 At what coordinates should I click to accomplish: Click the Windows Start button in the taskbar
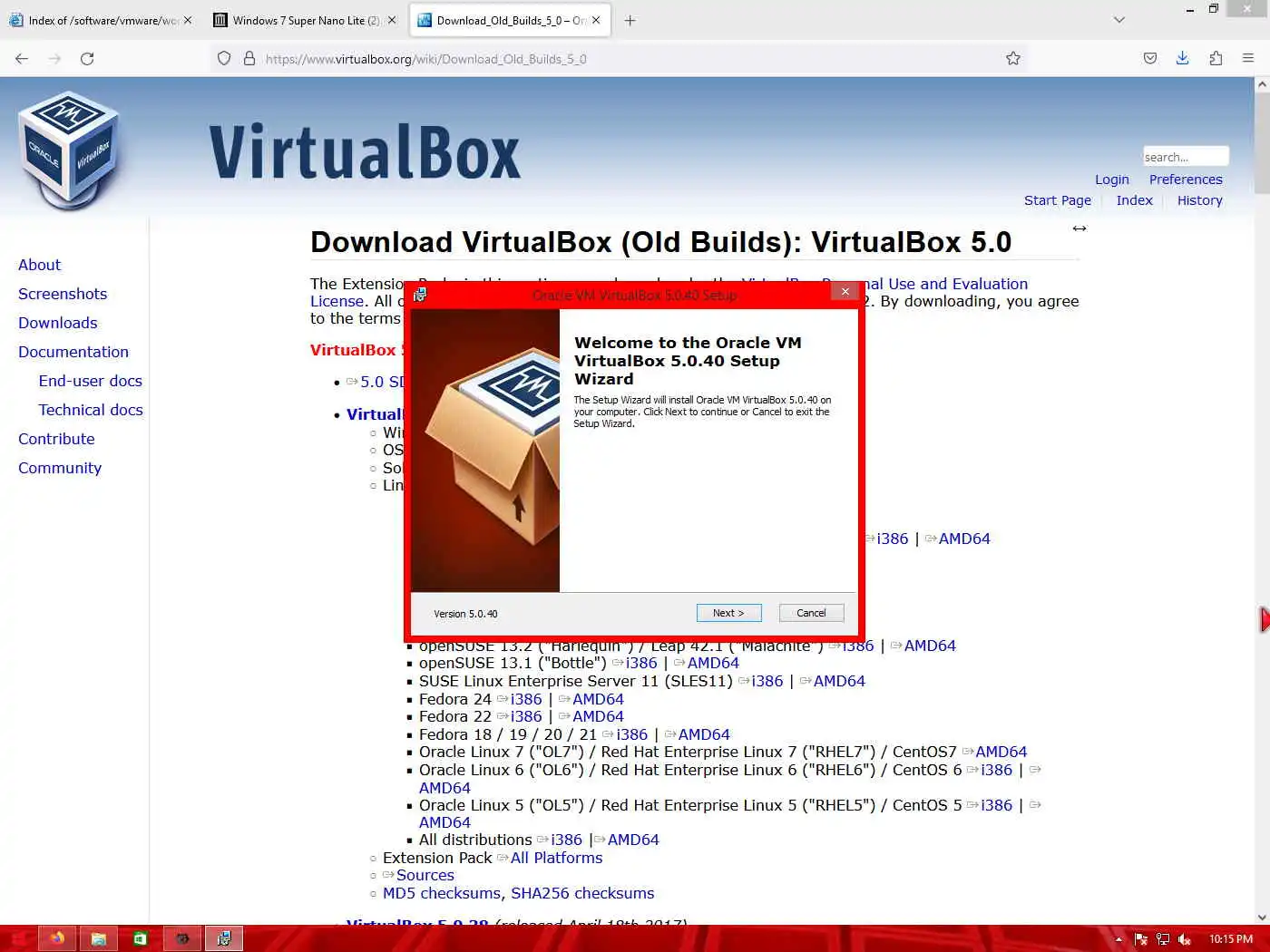point(18,938)
